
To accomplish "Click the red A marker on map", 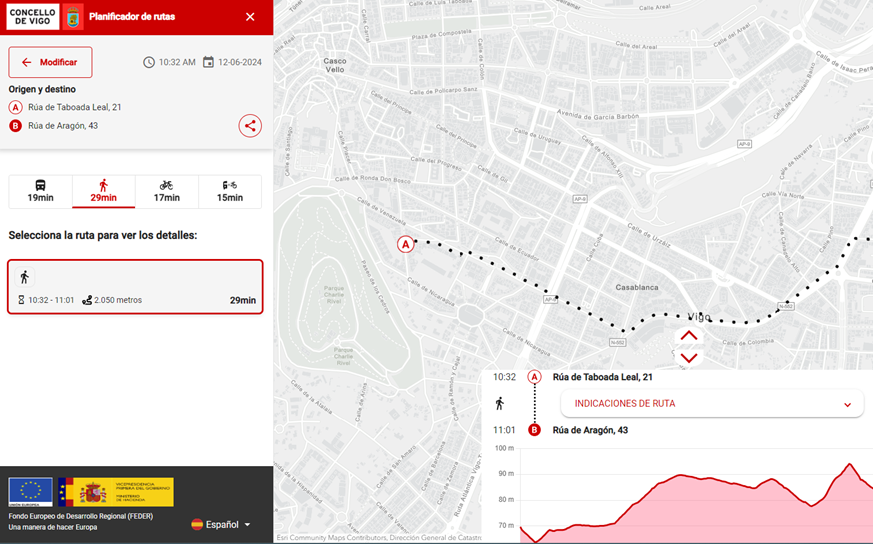I will click(x=405, y=244).
